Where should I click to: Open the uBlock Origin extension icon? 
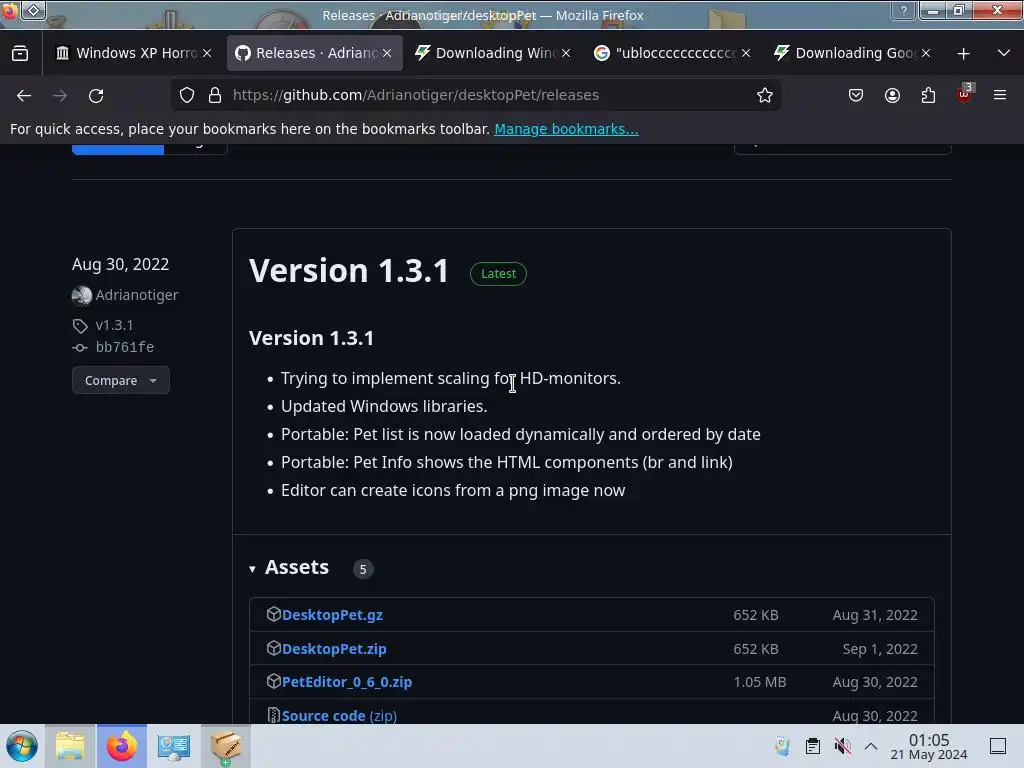tap(965, 94)
